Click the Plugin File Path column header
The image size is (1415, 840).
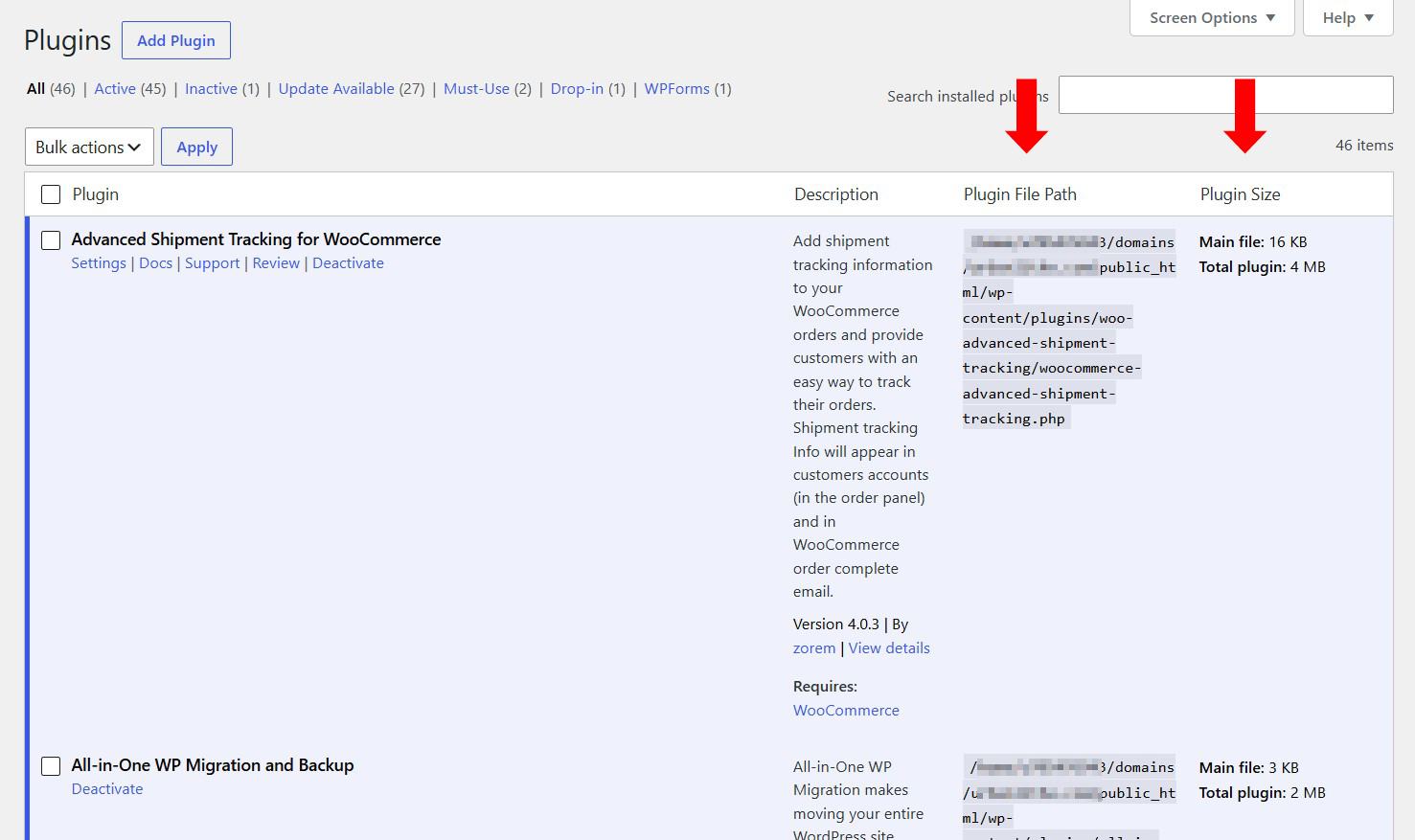click(x=1020, y=194)
